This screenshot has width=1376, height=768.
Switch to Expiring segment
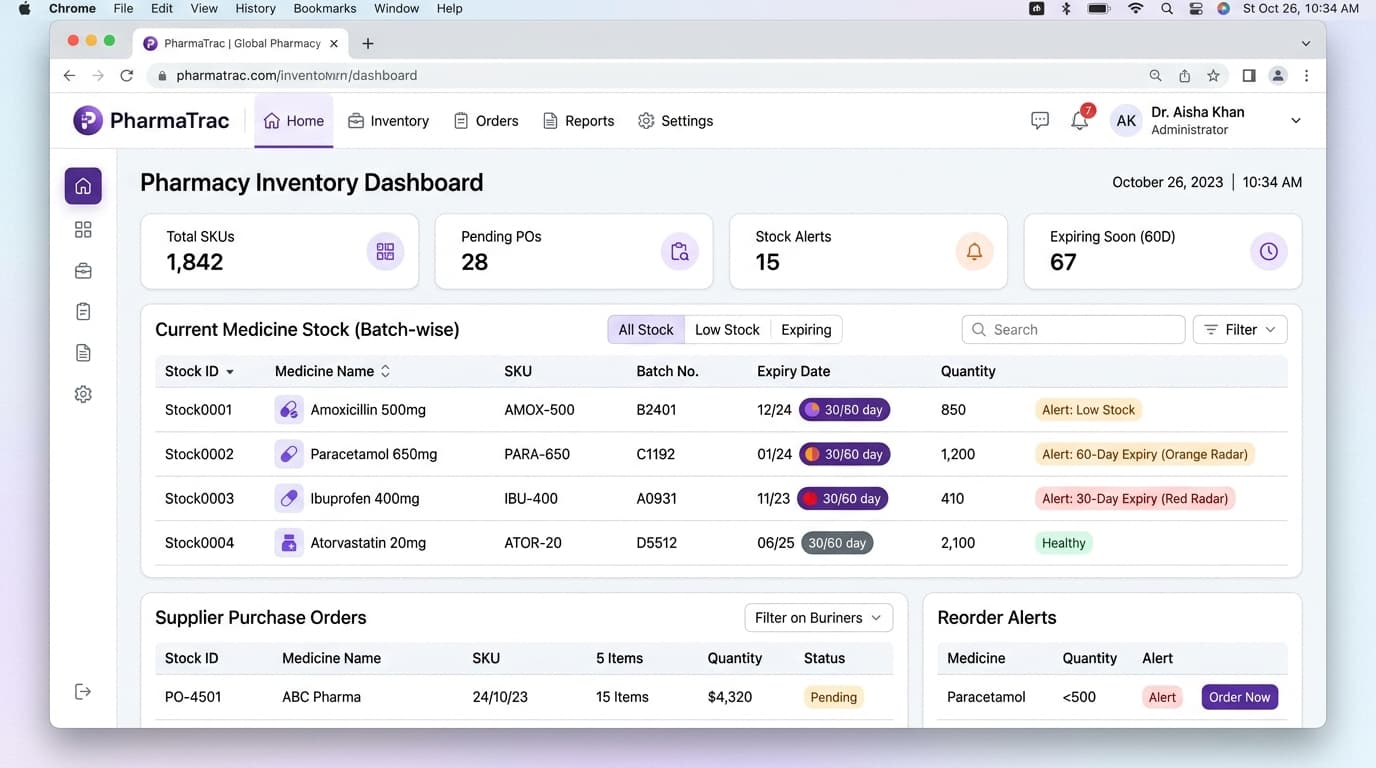click(x=806, y=330)
